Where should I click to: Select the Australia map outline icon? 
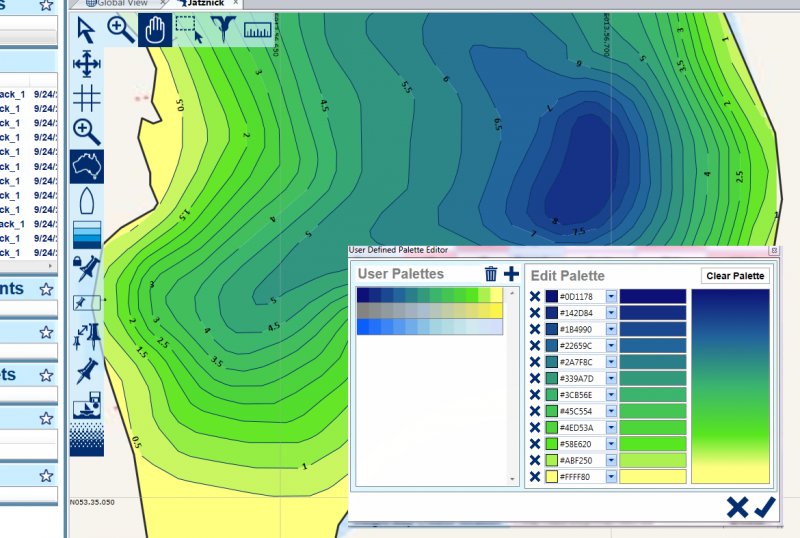point(87,166)
